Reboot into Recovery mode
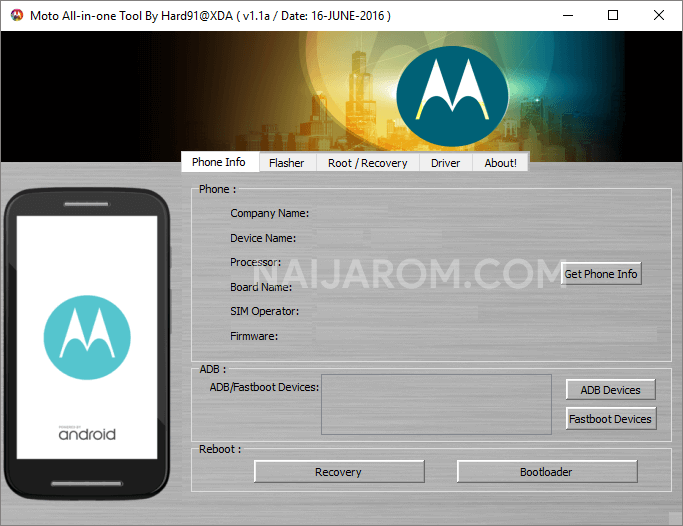683x526 pixels. pos(339,472)
